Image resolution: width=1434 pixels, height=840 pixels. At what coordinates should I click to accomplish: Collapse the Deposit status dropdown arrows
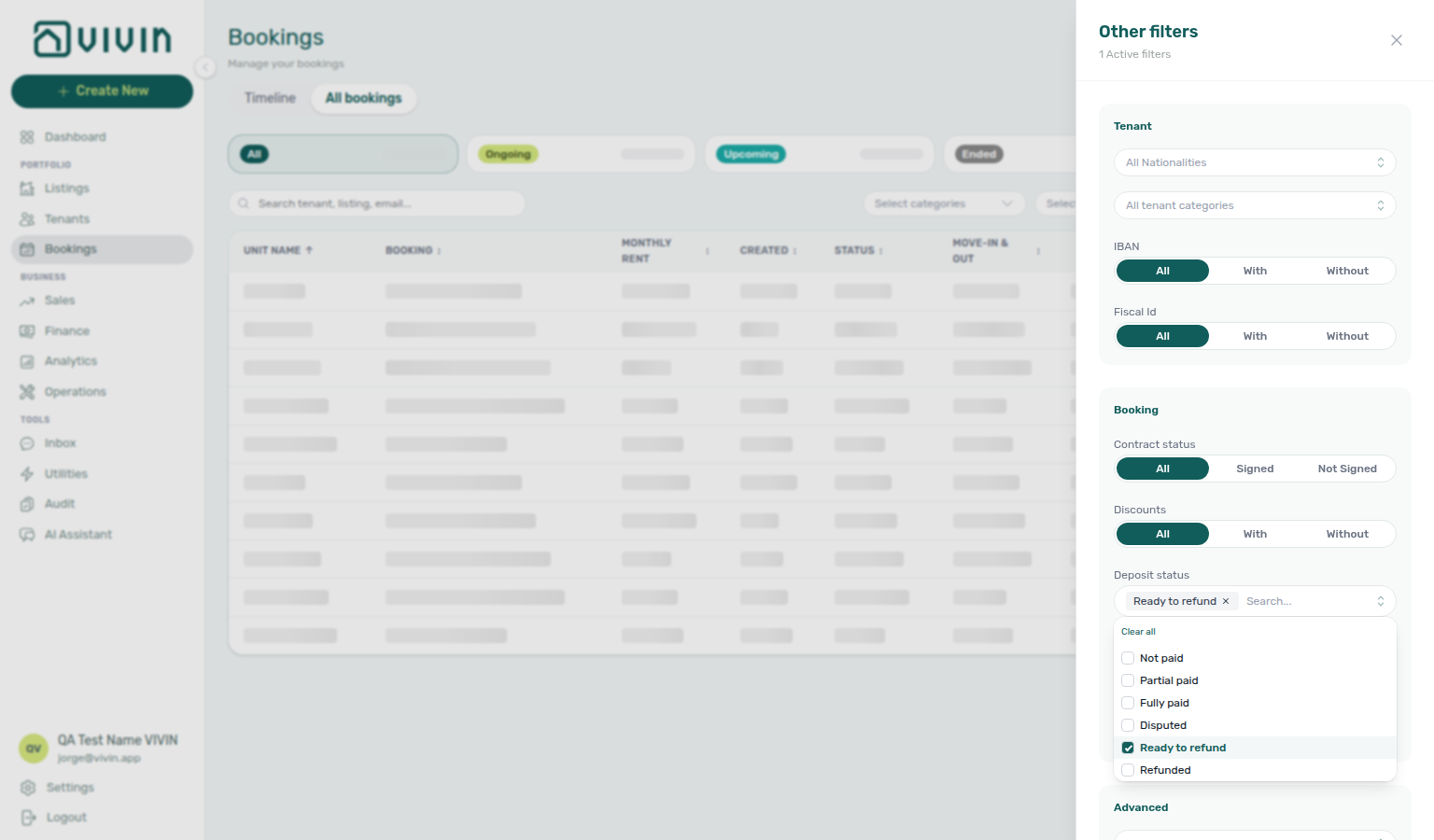coord(1381,601)
